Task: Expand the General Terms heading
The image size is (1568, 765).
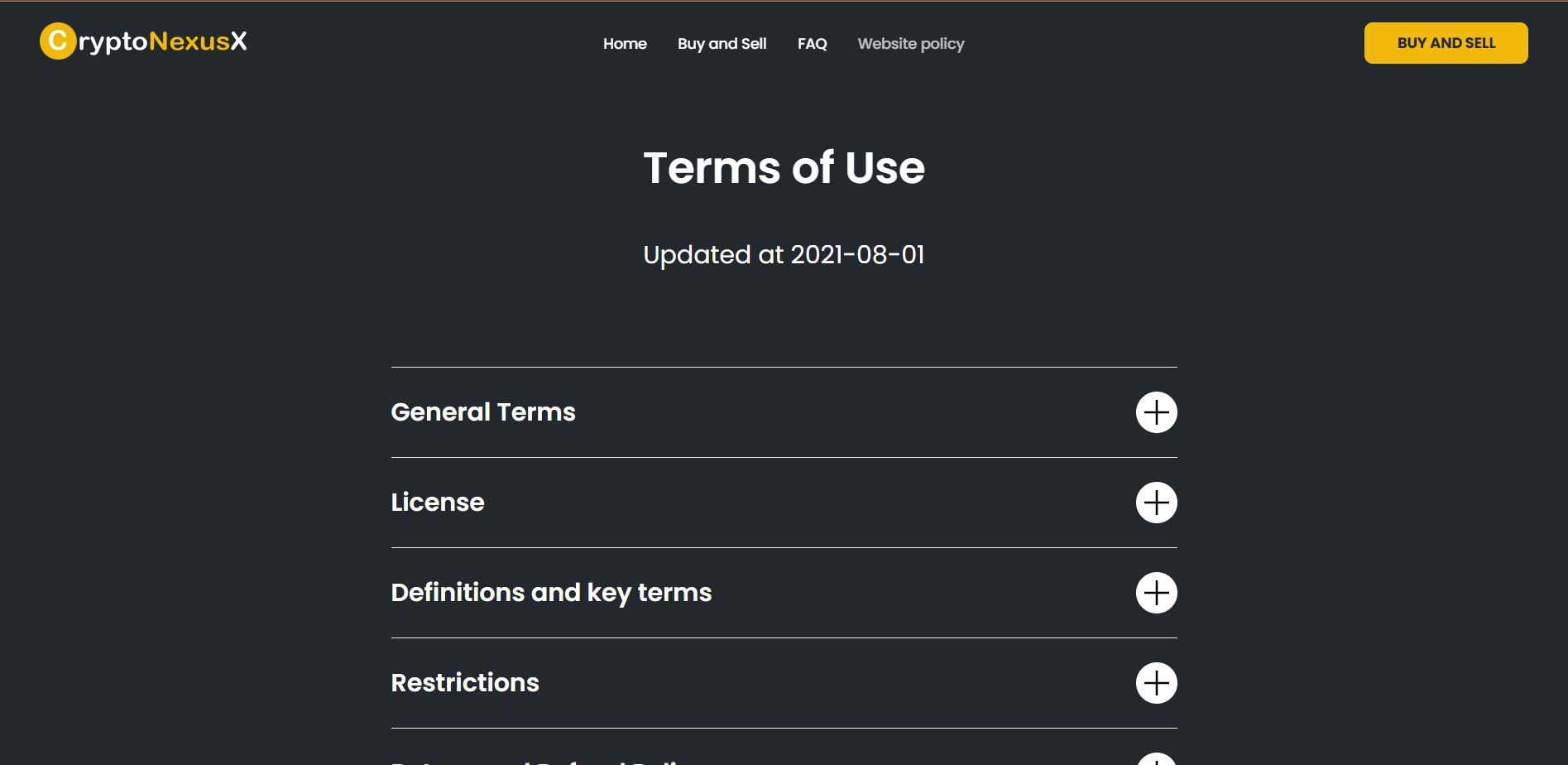Action: pyautogui.click(x=483, y=412)
